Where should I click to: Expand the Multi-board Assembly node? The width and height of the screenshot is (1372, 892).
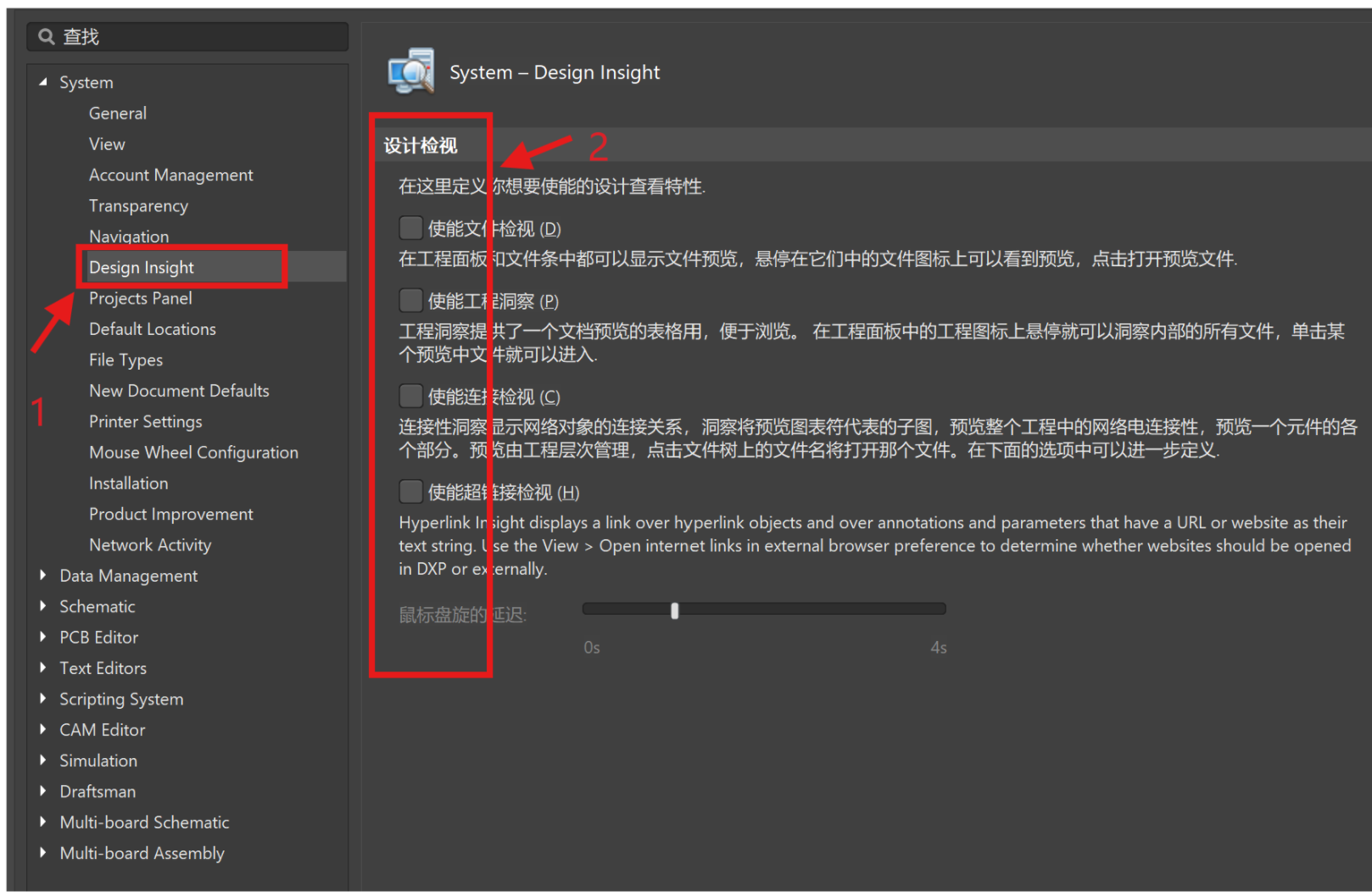click(x=43, y=853)
